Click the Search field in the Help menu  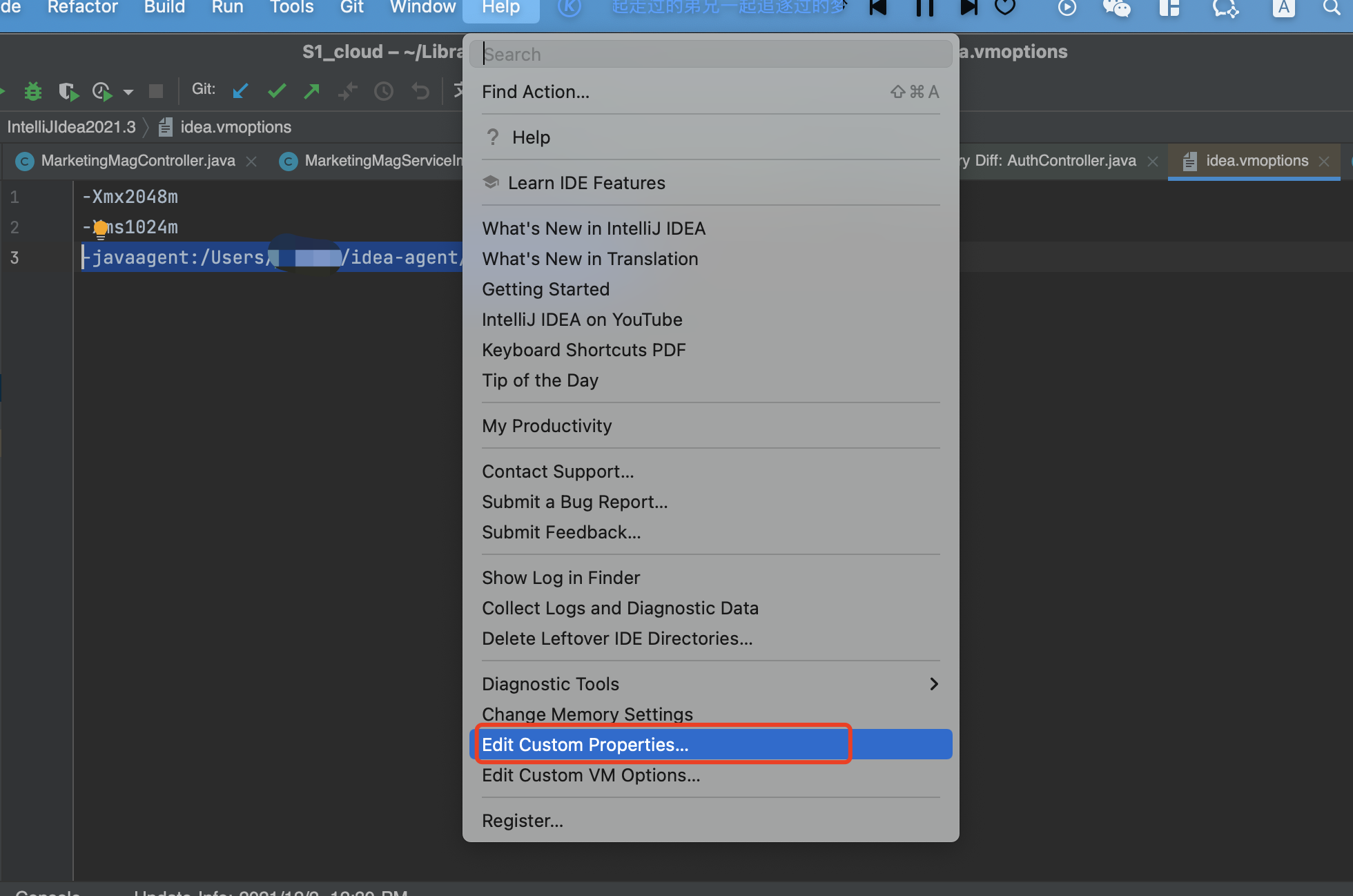tap(711, 54)
